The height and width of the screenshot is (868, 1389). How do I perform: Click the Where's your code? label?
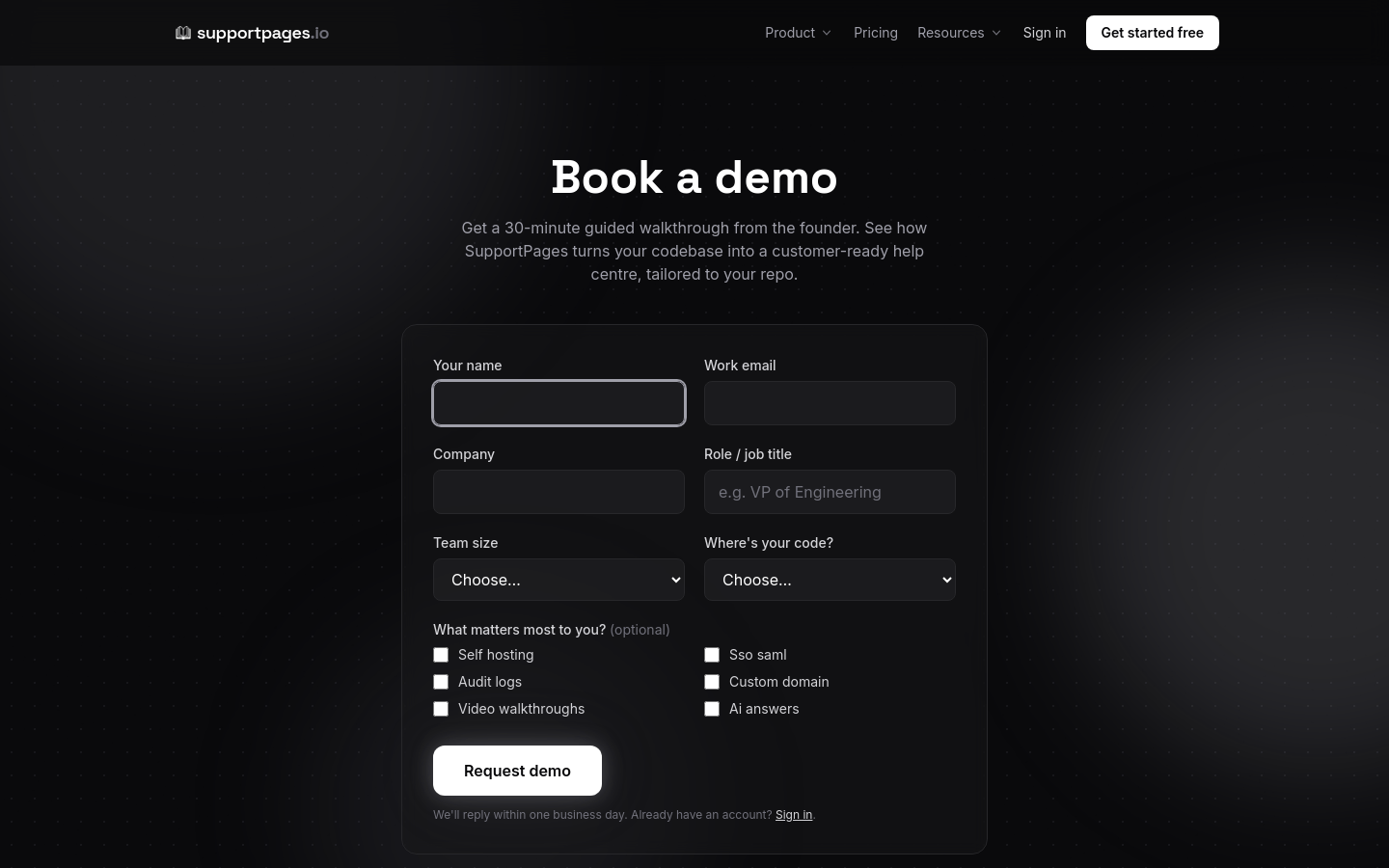point(769,543)
